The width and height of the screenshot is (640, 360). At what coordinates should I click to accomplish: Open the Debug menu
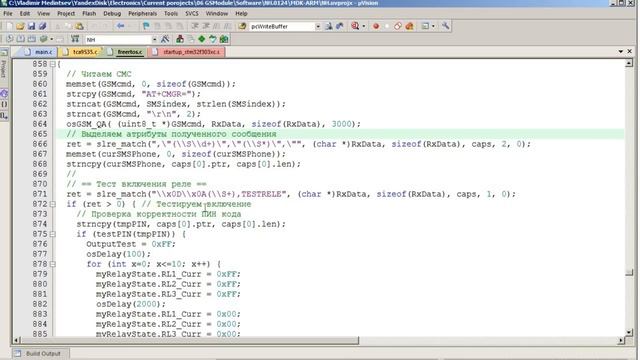click(112, 13)
